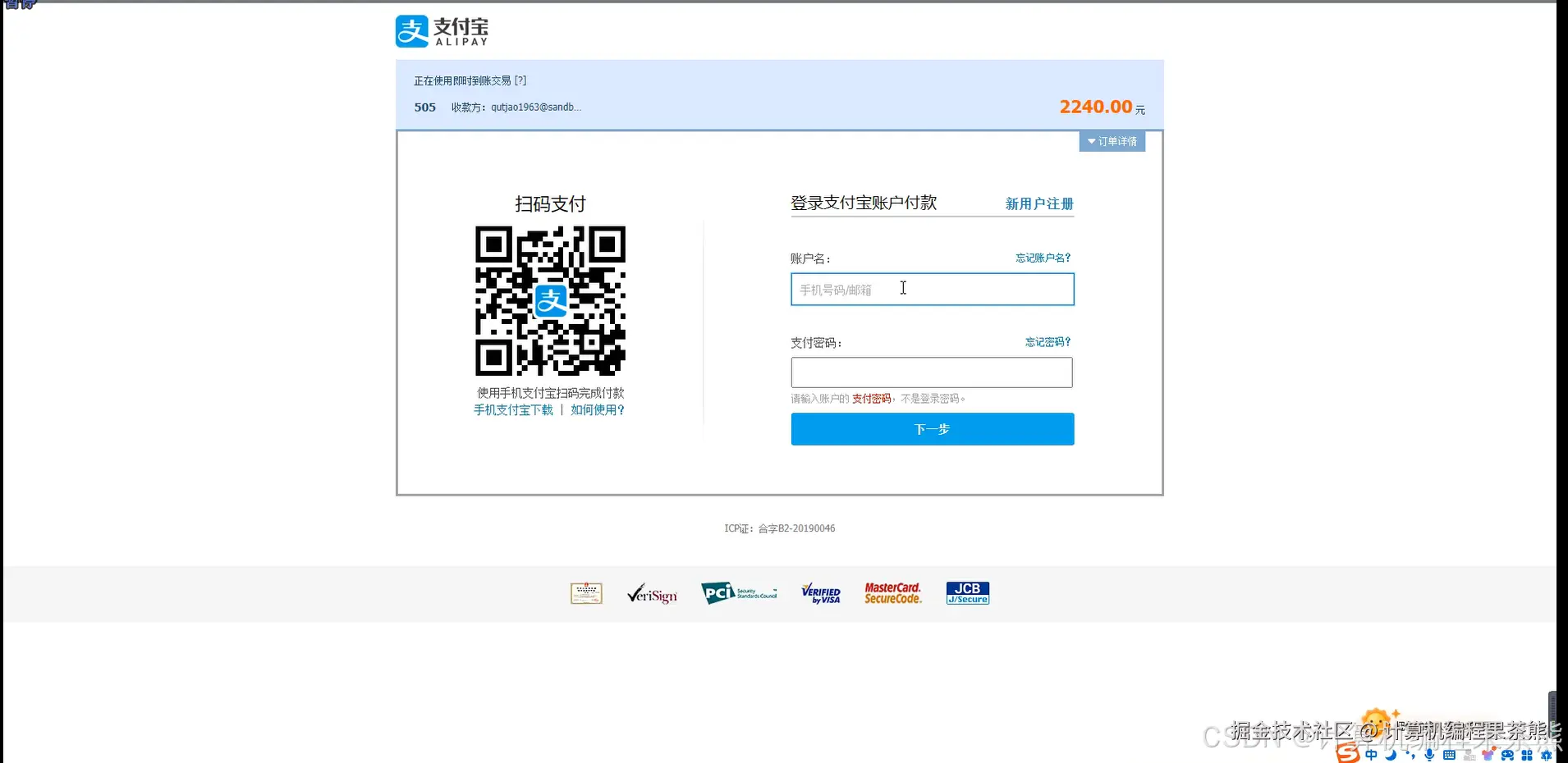The image size is (1568, 763).
Task: Click the order number 505
Action: [424, 107]
